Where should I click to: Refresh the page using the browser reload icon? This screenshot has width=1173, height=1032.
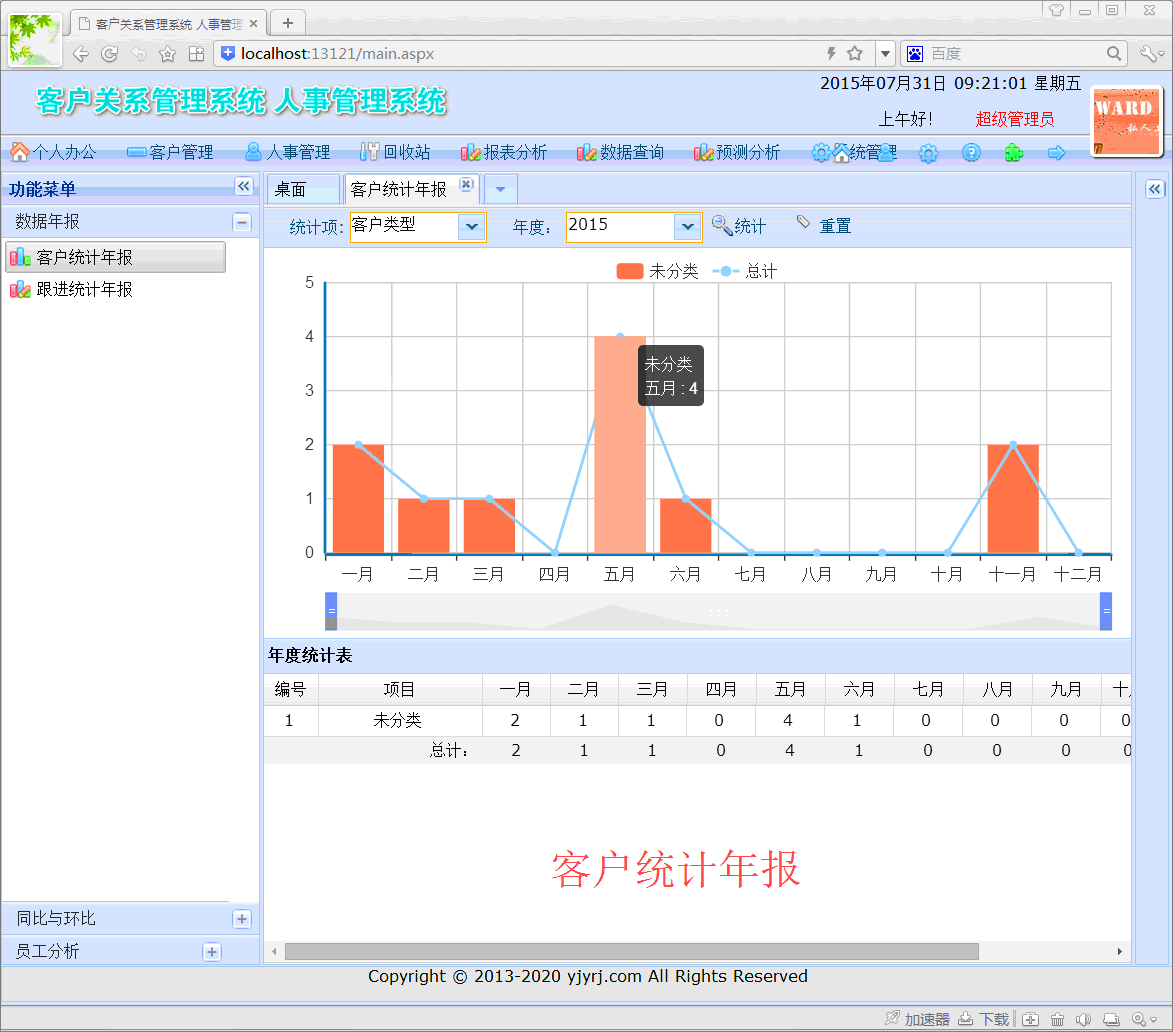110,54
